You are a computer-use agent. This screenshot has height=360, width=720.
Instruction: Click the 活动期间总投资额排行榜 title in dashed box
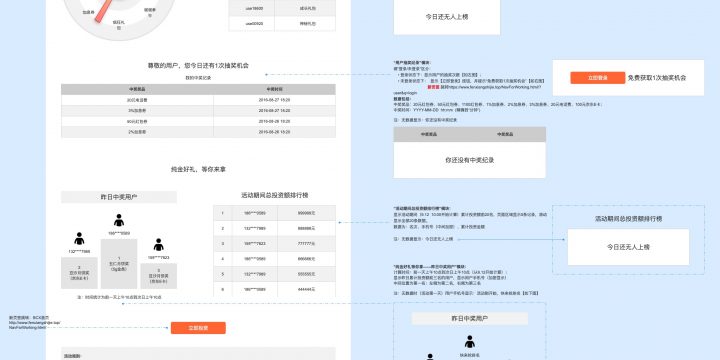coord(628,219)
